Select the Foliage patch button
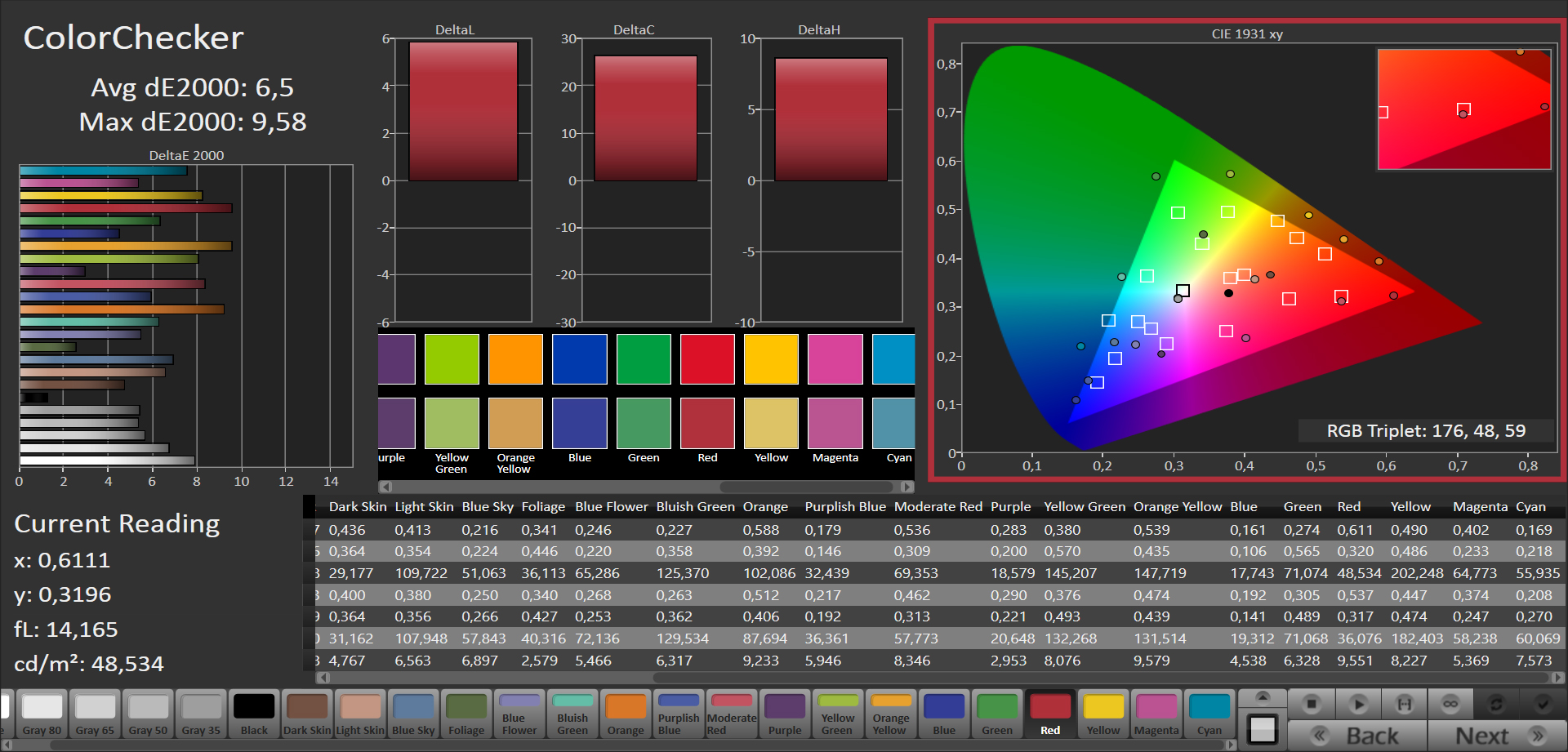The image size is (1568, 752). click(466, 714)
